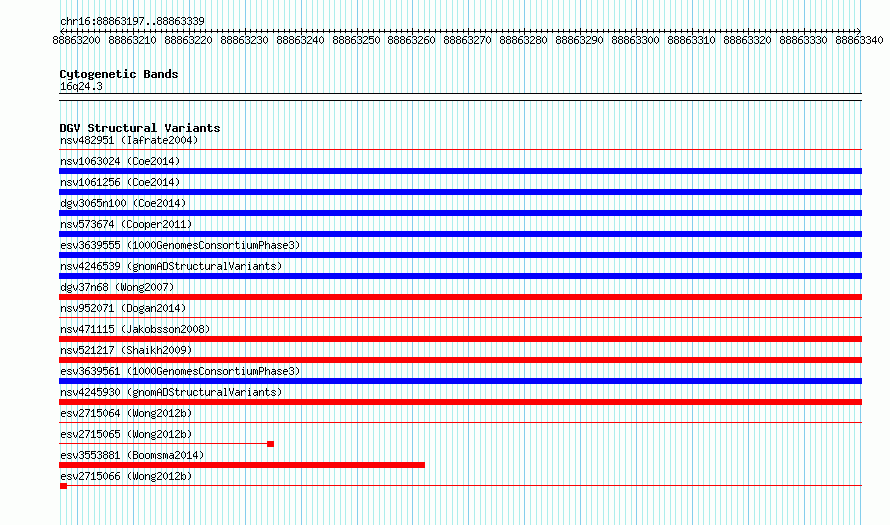Open variant nsv1061256 (Coe2014) label

tap(120, 182)
